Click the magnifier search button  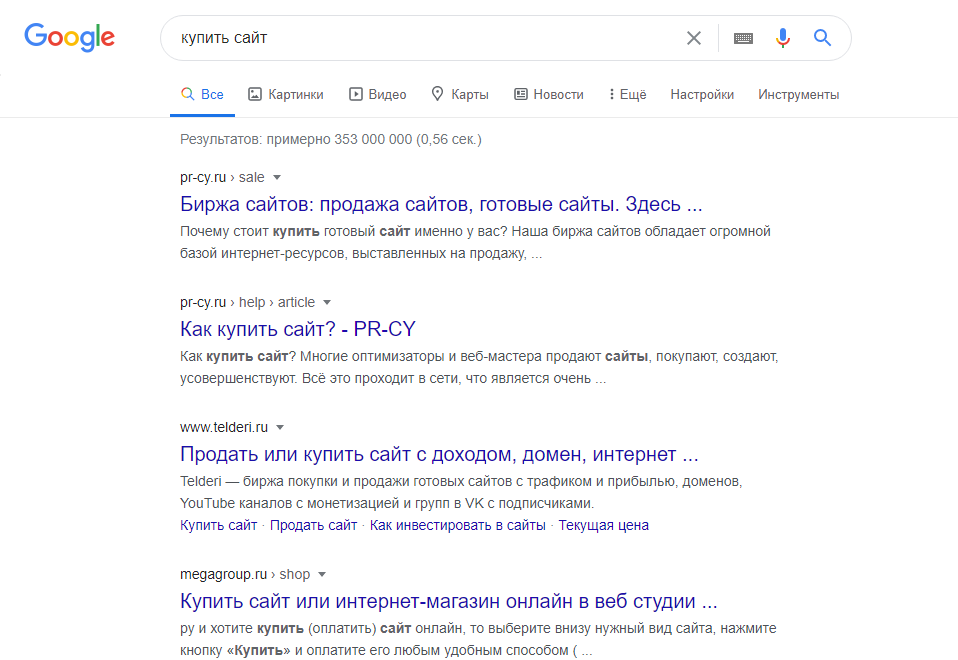tap(822, 38)
